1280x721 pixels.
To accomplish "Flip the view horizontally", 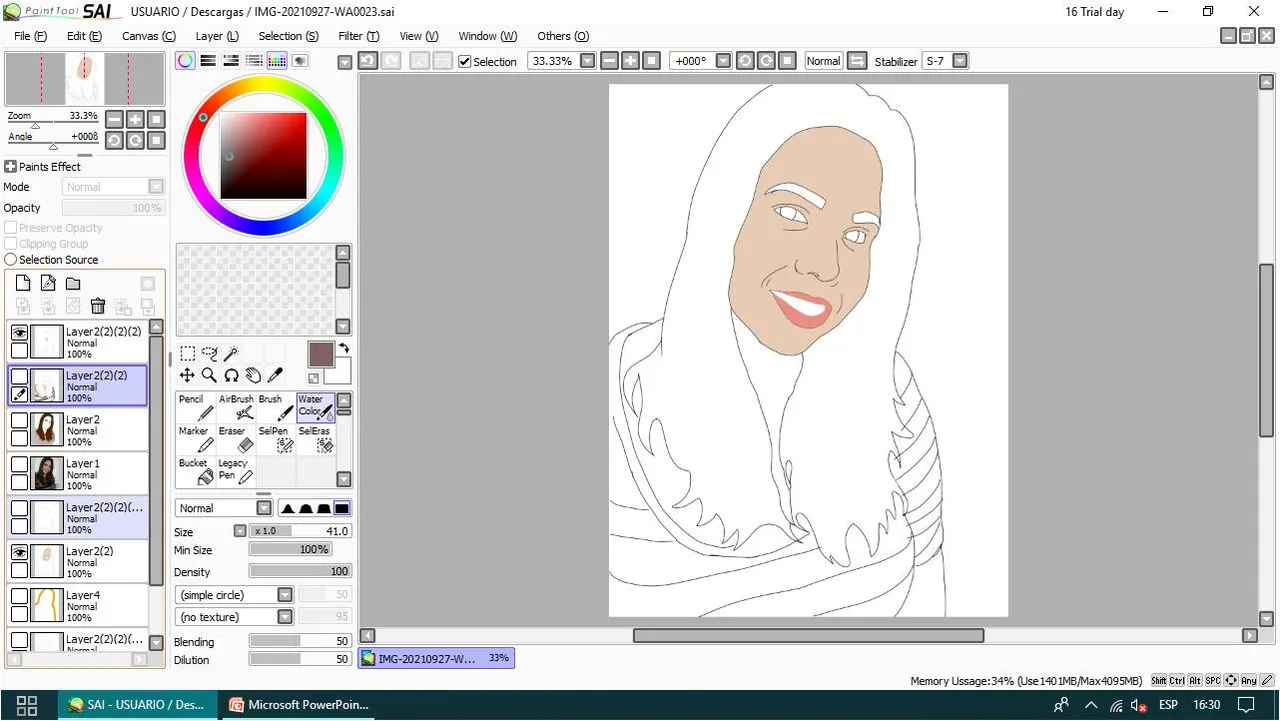I will click(x=857, y=61).
